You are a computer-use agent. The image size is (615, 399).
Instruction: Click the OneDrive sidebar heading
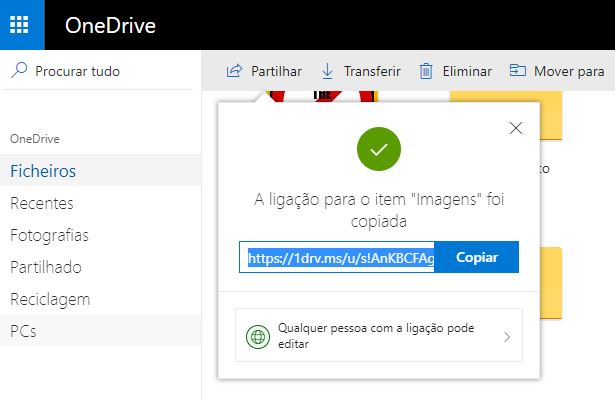(x=35, y=139)
